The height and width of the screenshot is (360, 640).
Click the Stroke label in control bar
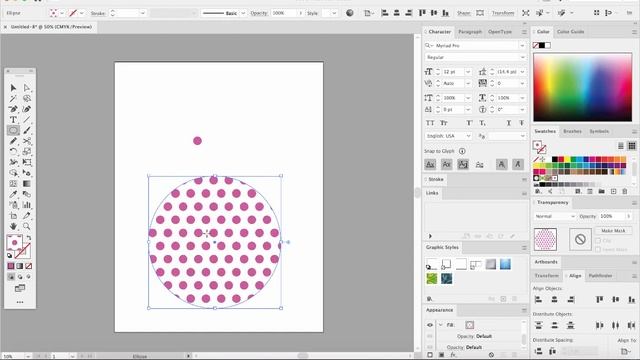(98, 13)
